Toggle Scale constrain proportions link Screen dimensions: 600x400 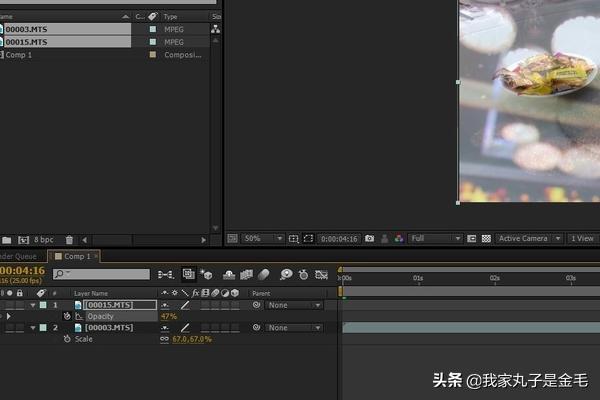pos(165,339)
